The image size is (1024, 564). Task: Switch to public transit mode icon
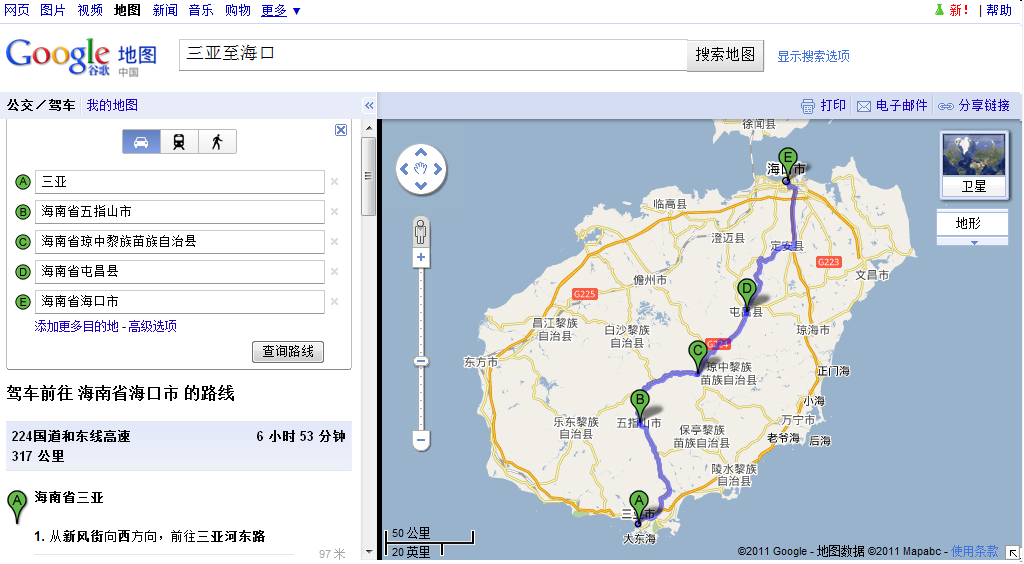click(x=179, y=142)
